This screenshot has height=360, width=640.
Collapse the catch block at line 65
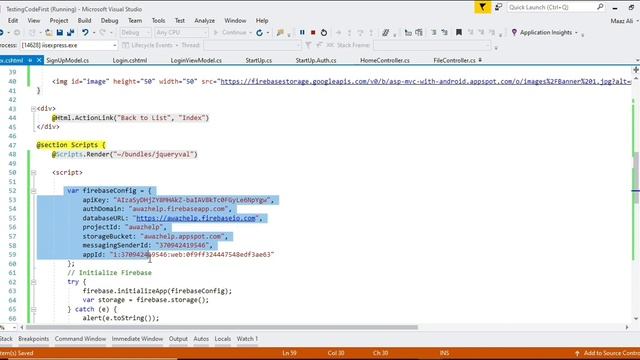pos(33,309)
